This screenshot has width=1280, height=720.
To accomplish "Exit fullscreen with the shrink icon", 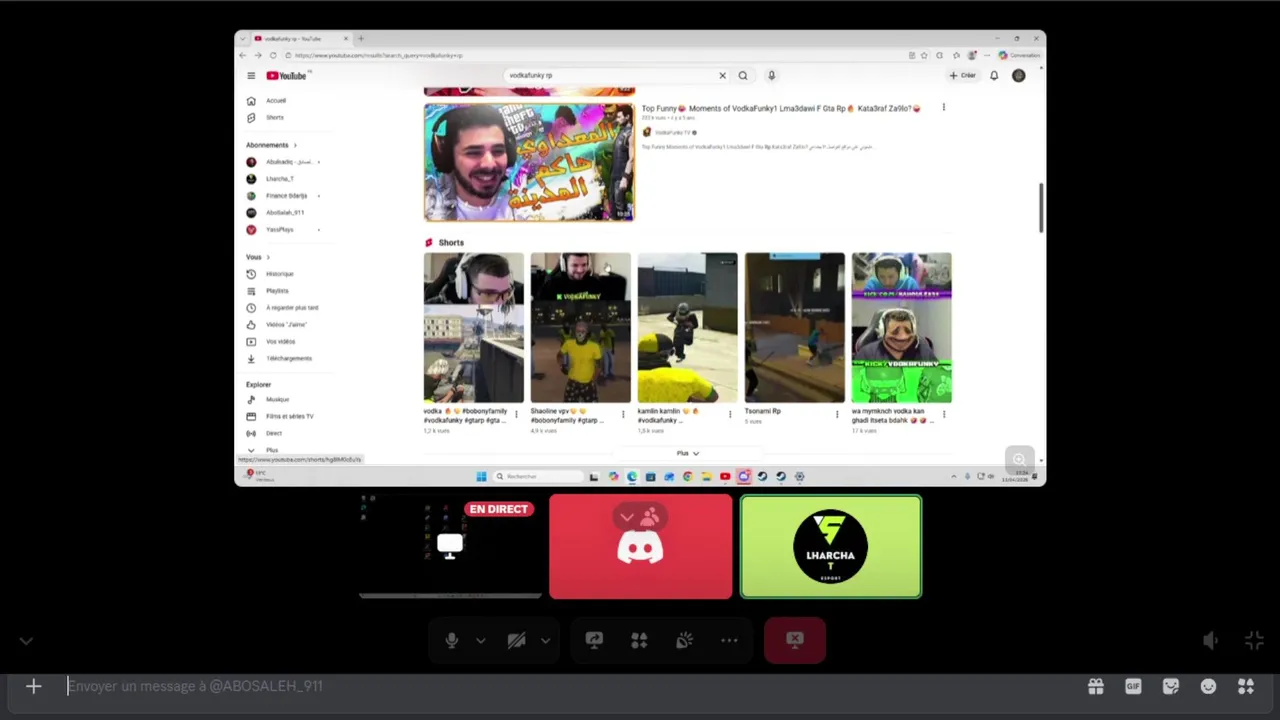I will (1254, 641).
